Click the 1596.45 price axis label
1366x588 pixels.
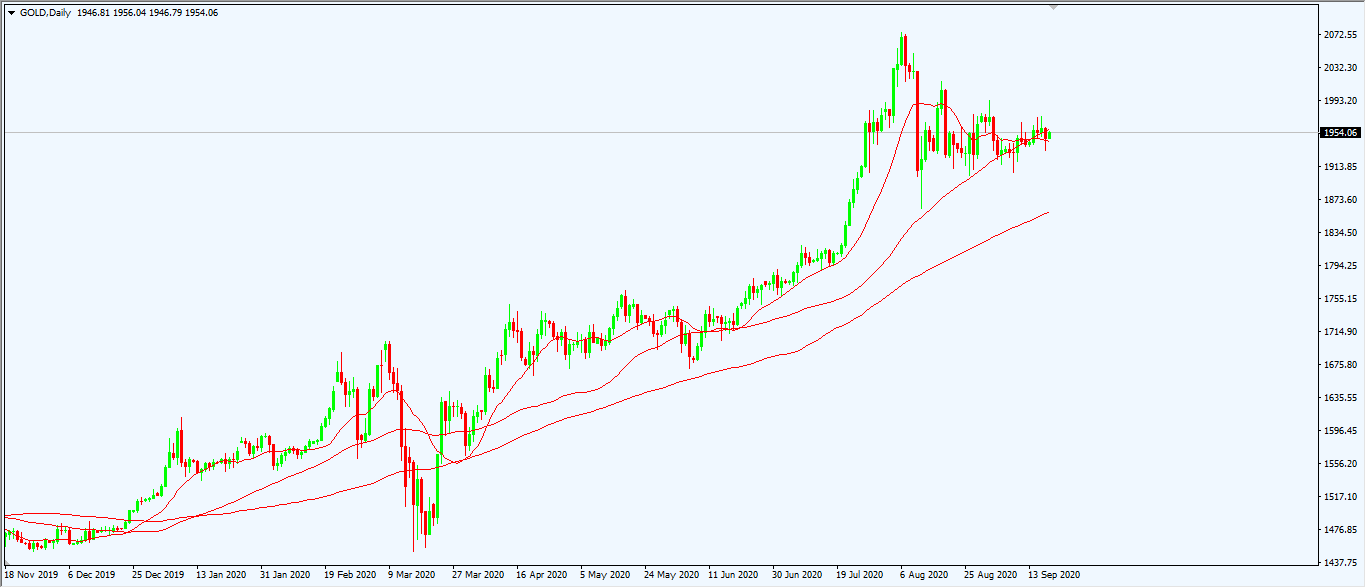click(1340, 431)
